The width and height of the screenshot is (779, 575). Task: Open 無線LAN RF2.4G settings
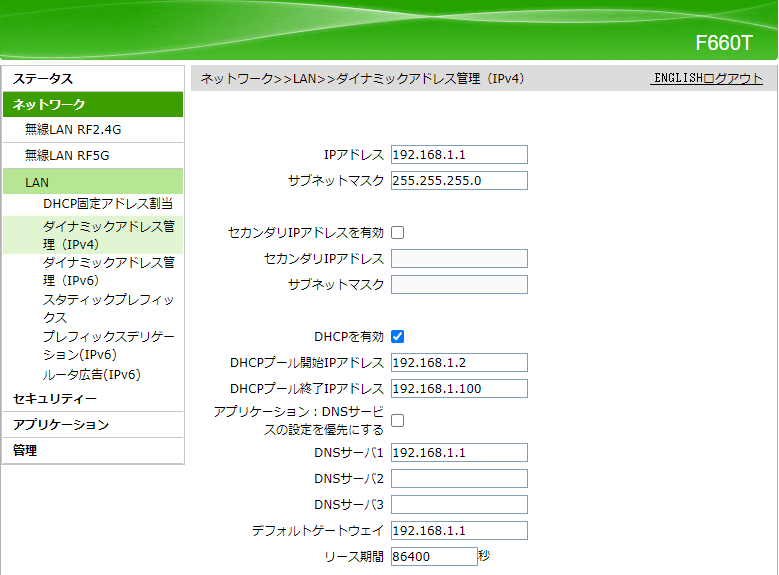point(93,130)
